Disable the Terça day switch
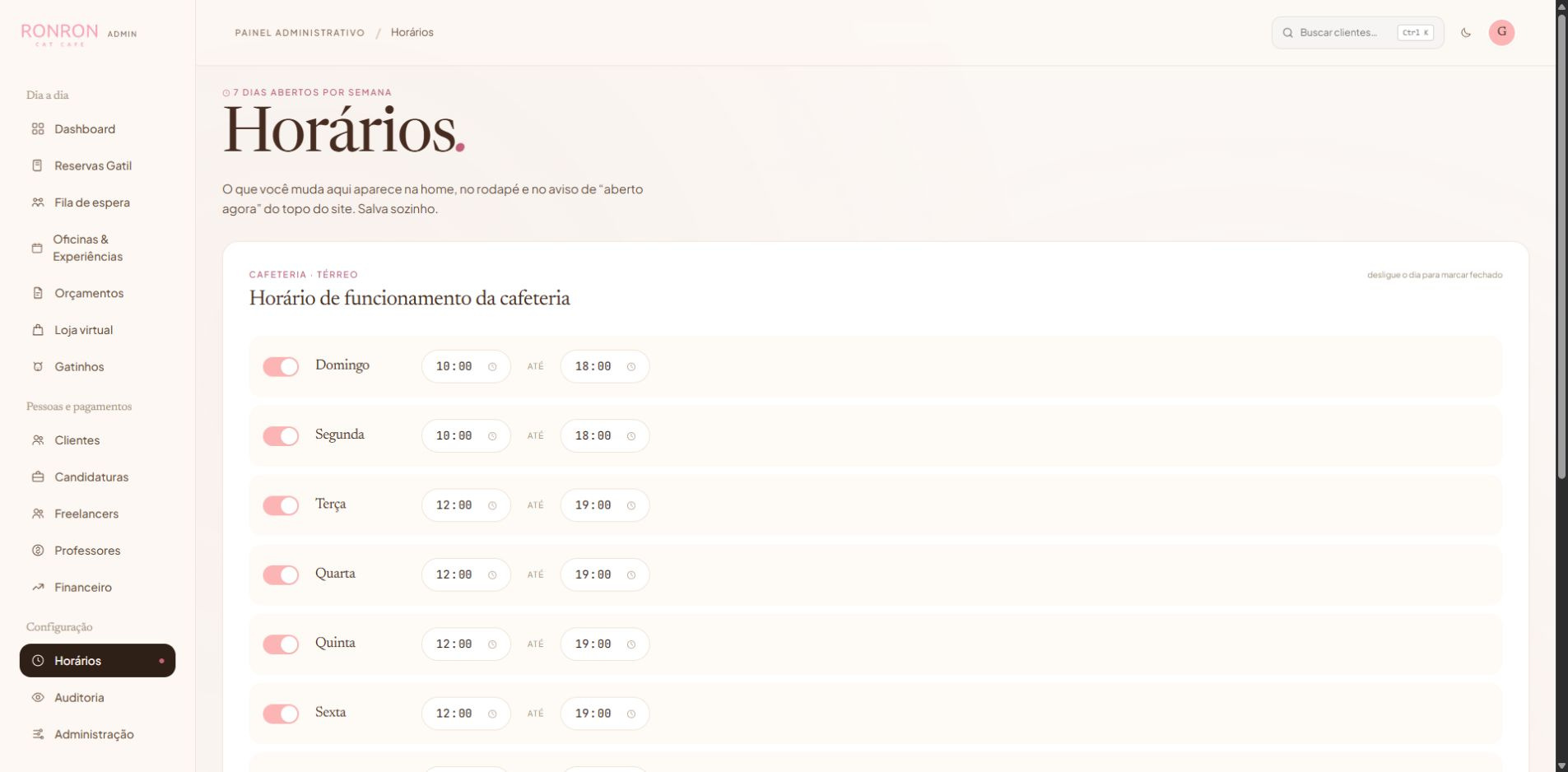This screenshot has width=1568, height=772. [281, 505]
